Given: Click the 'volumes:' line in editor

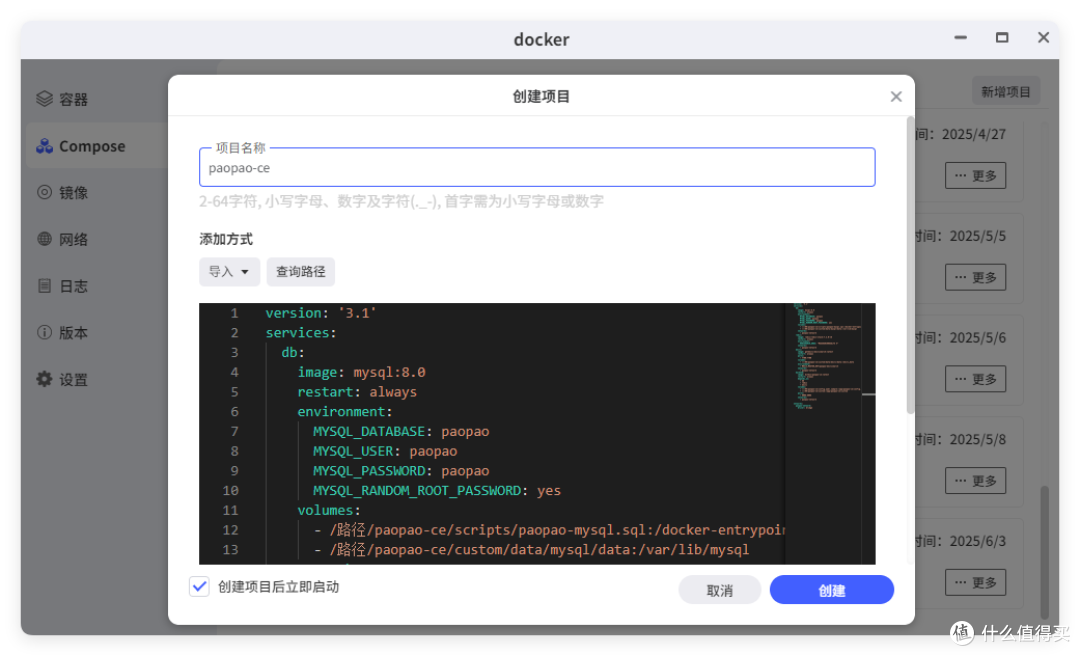Looking at the screenshot, I should [329, 511].
